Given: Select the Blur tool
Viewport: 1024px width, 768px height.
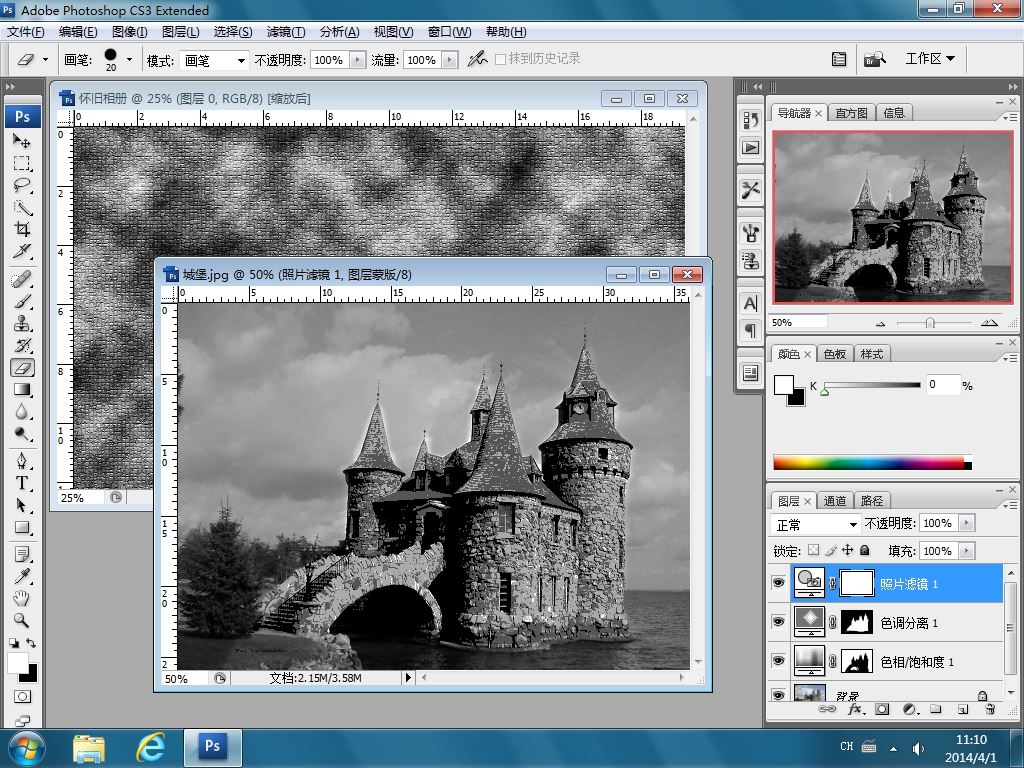Looking at the screenshot, I should click(x=22, y=412).
